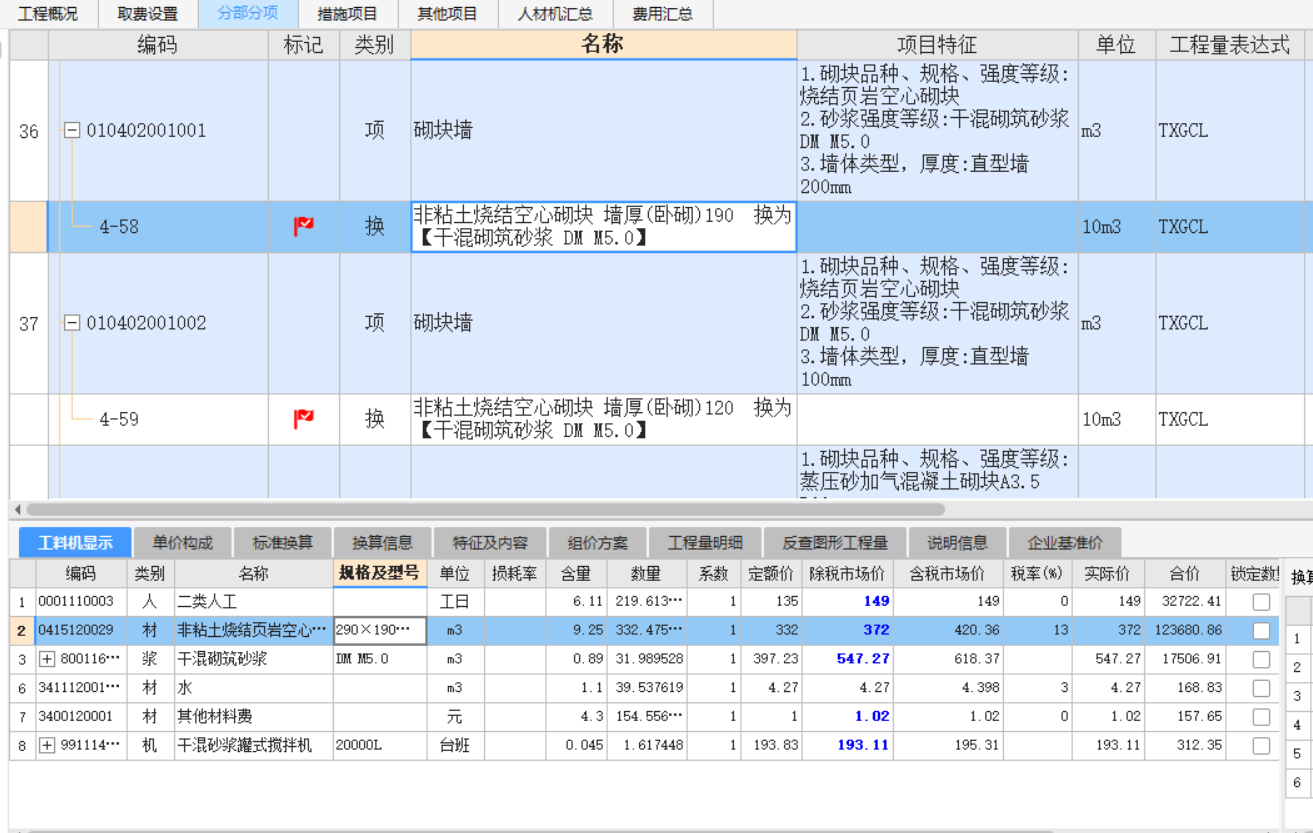
Task: Open the 取费设置 tab
Action: [x=148, y=14]
